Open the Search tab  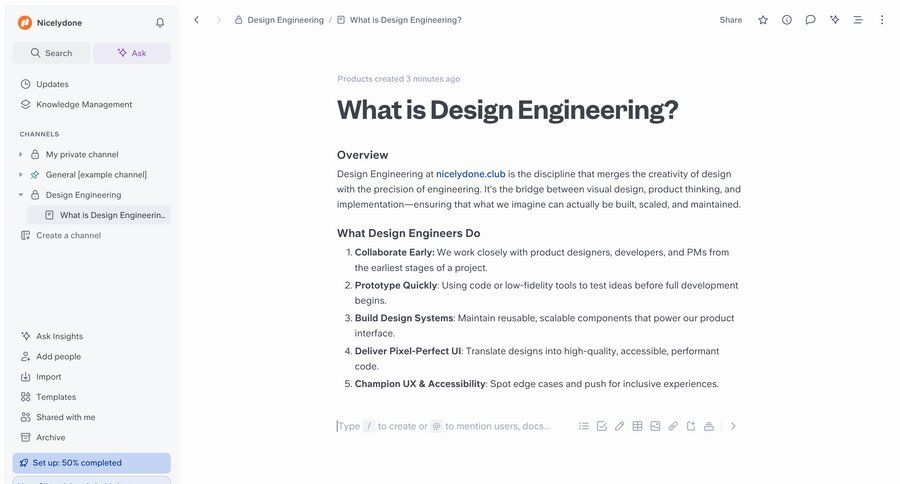(51, 53)
